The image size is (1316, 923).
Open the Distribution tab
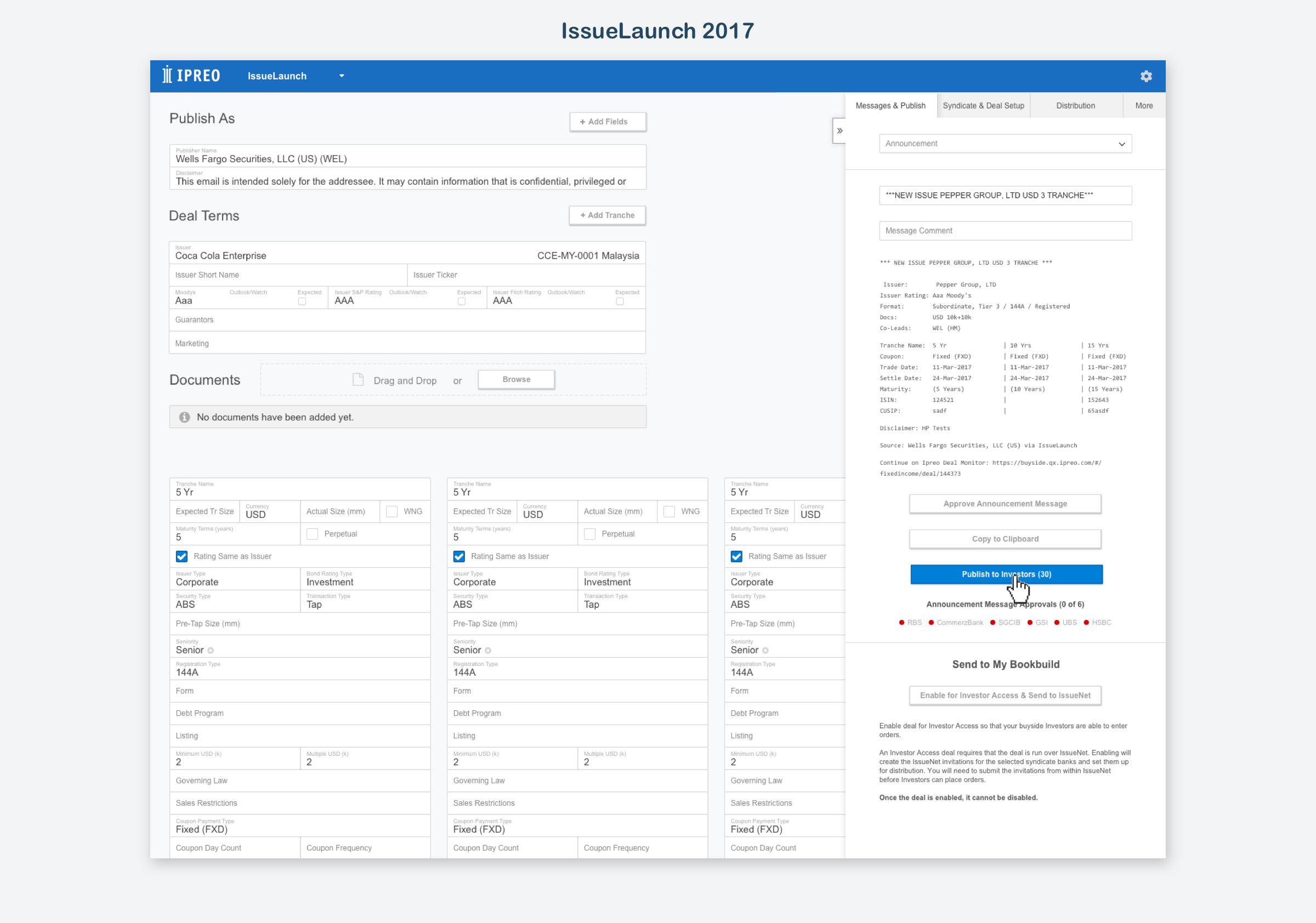[x=1076, y=105]
